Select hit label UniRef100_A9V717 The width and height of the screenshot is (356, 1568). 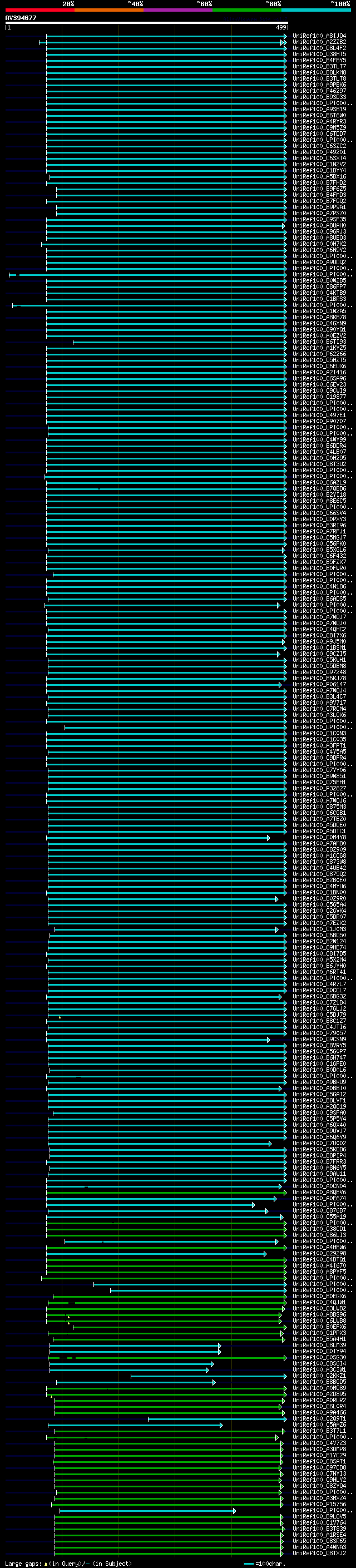(x=319, y=703)
